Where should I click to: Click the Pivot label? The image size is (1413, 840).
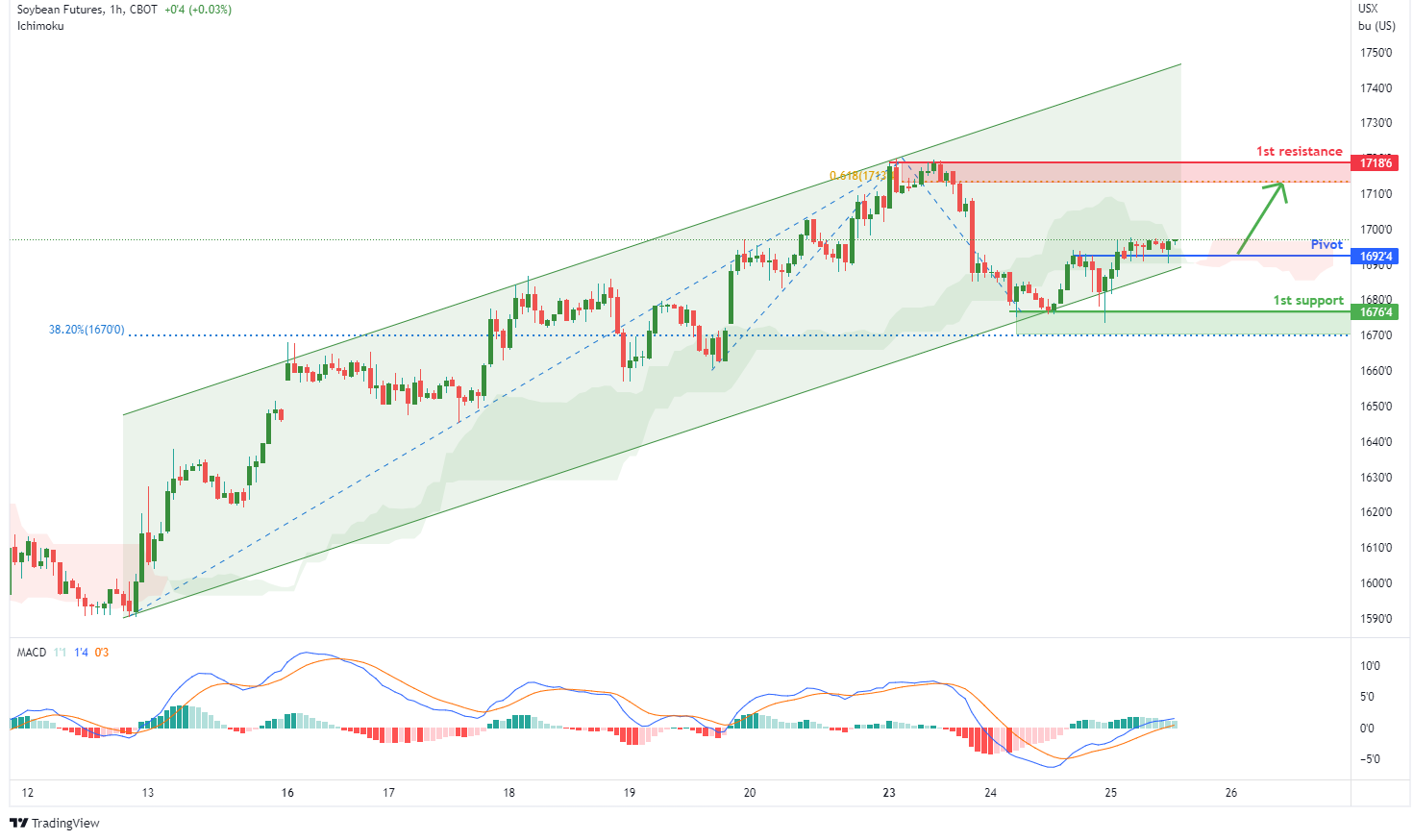pyautogui.click(x=1326, y=244)
